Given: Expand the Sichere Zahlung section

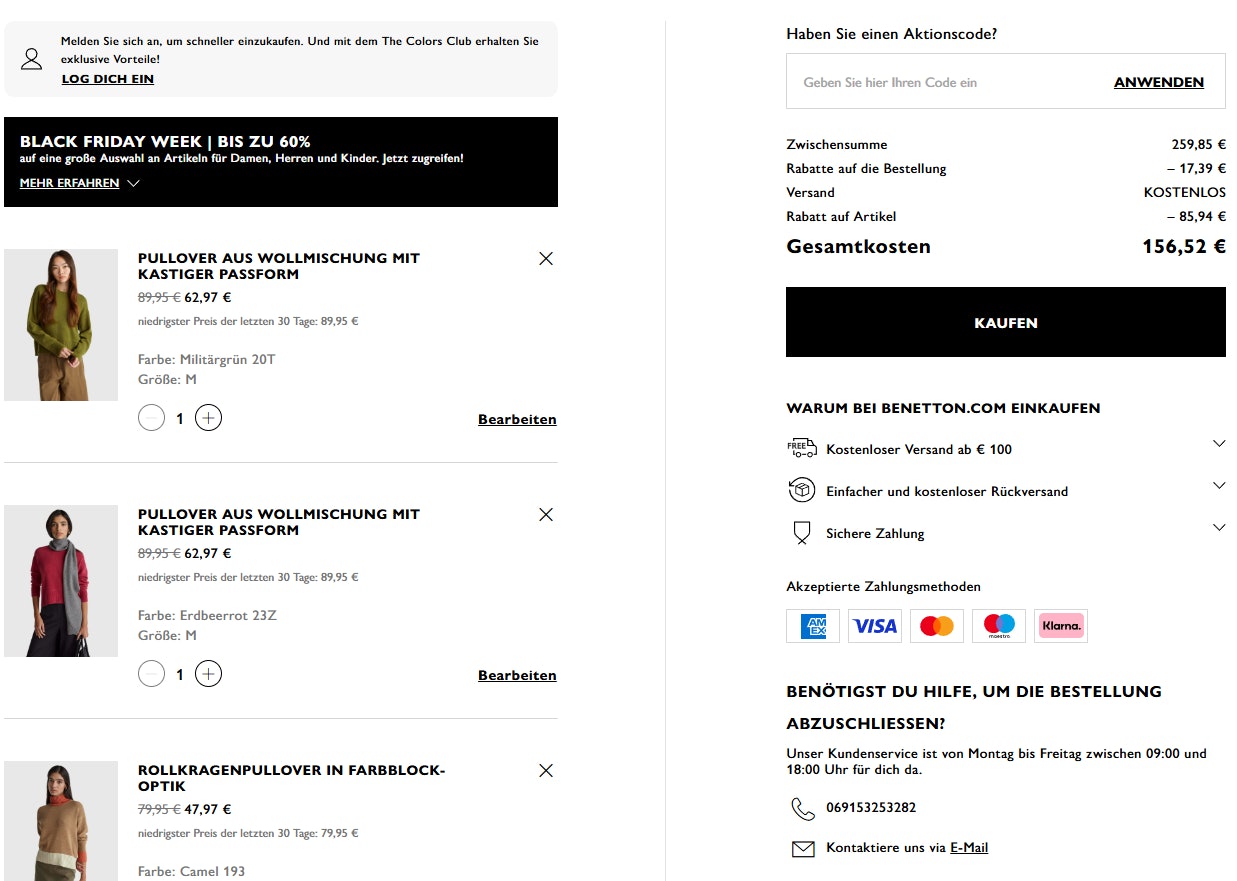Looking at the screenshot, I should point(1218,528).
